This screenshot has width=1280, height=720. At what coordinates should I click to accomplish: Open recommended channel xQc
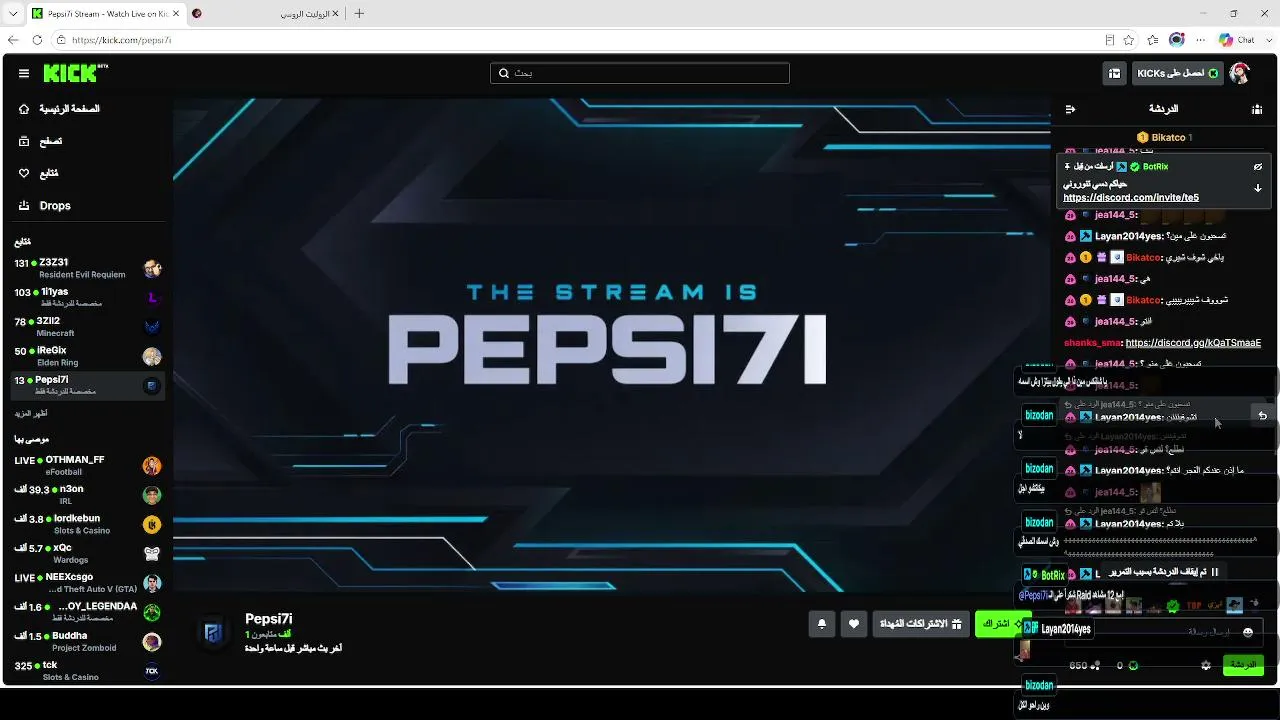[x=87, y=553]
